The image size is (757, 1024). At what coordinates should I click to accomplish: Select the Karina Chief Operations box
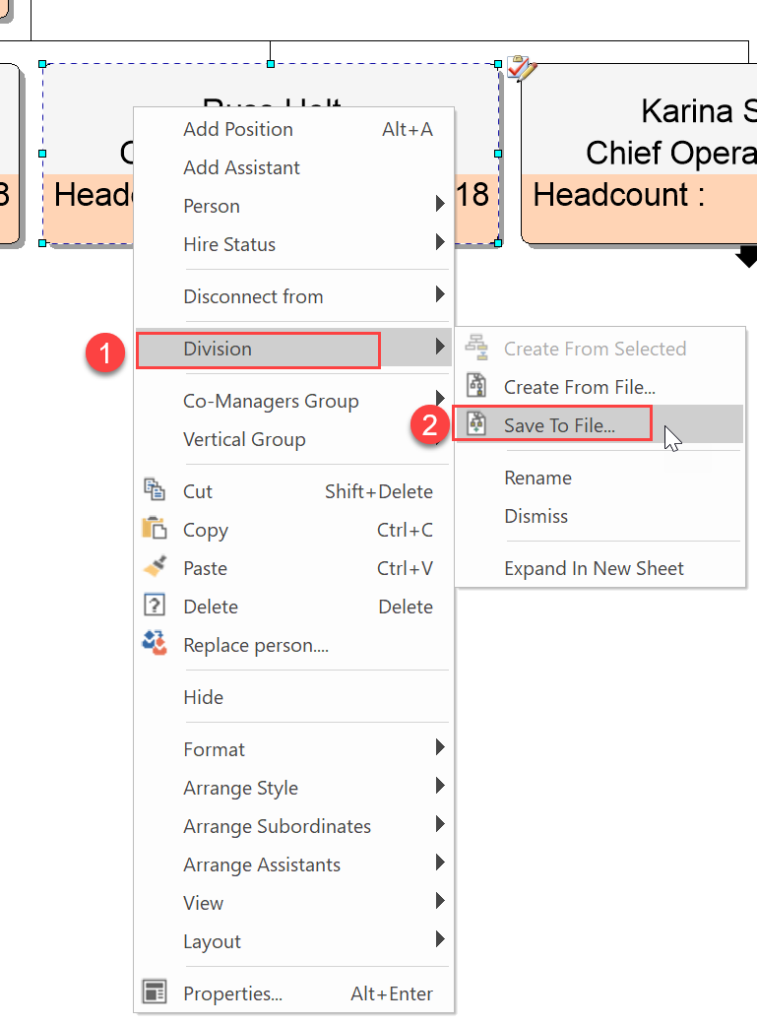[x=640, y=154]
